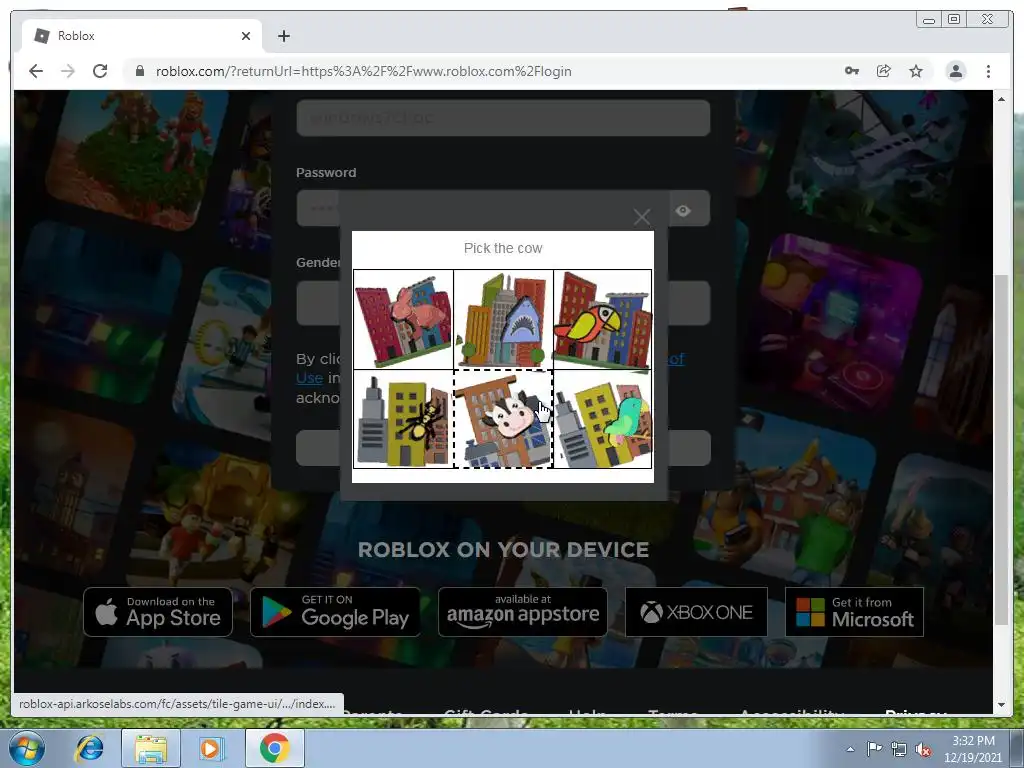Click the share page icon in address bar
Image resolution: width=1024 pixels, height=768 pixels.
[x=884, y=71]
